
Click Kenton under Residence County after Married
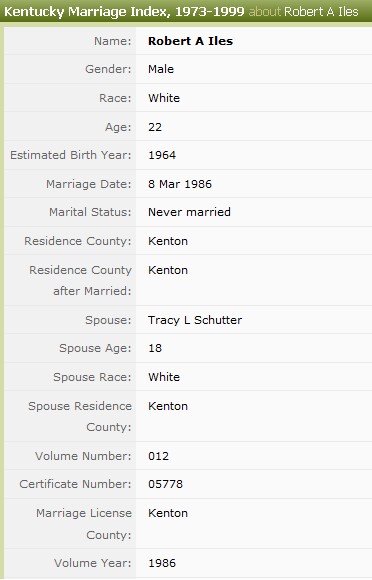(168, 270)
